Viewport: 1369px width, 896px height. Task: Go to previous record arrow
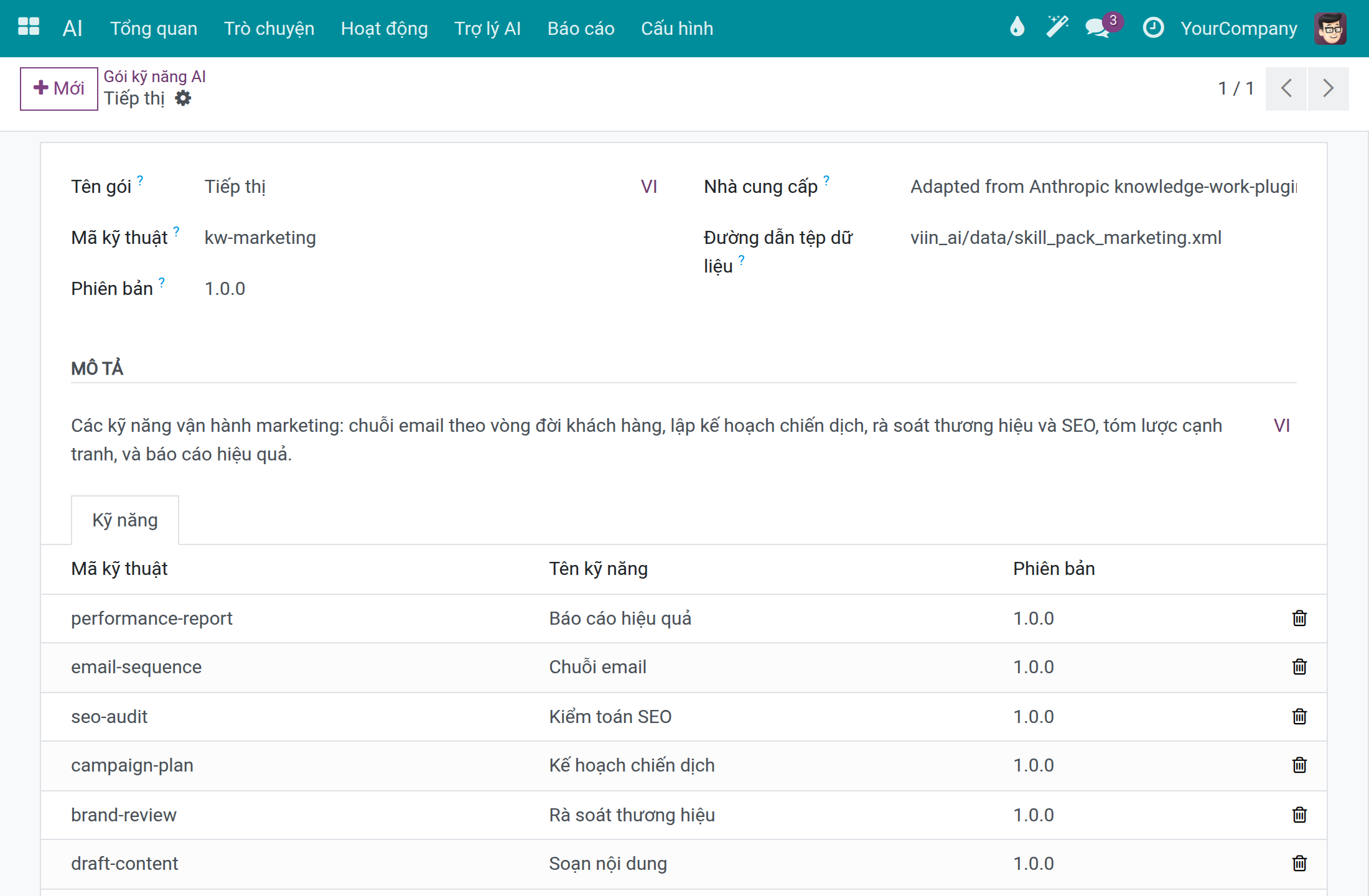[x=1286, y=88]
